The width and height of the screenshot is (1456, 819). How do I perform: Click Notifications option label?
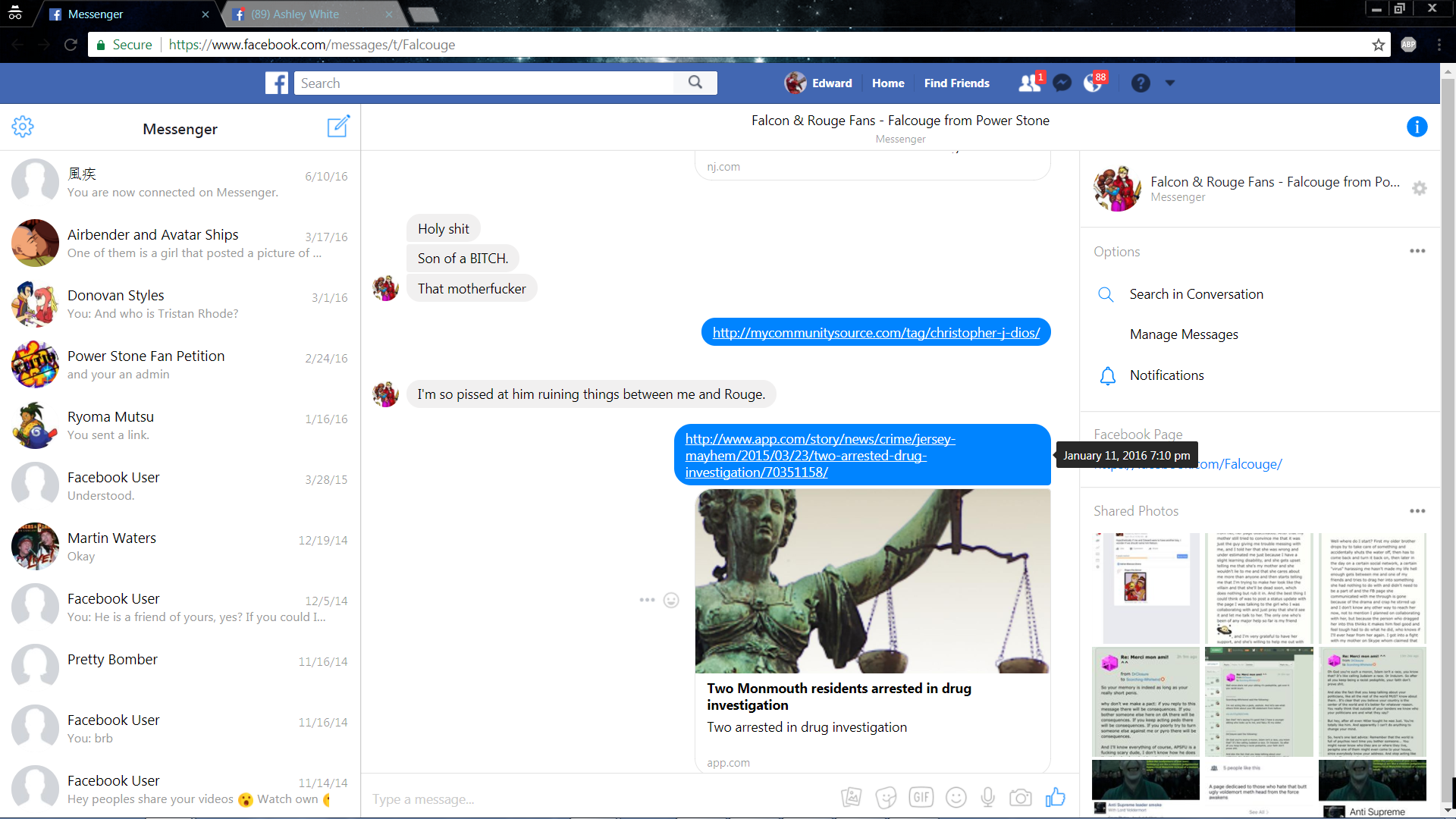pos(1166,375)
